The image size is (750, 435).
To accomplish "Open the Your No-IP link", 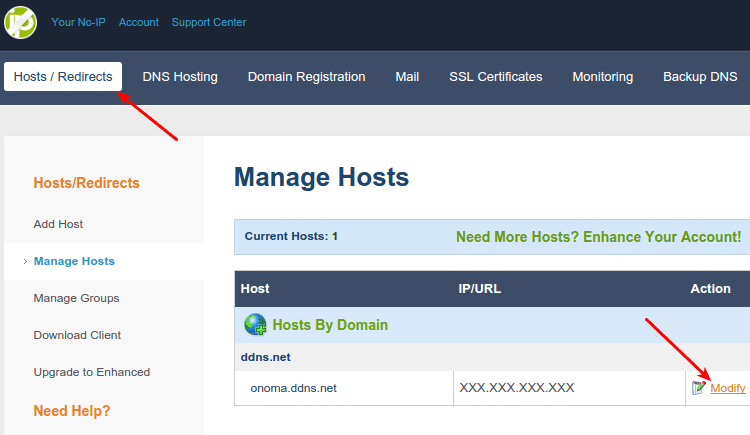I will (x=78, y=22).
